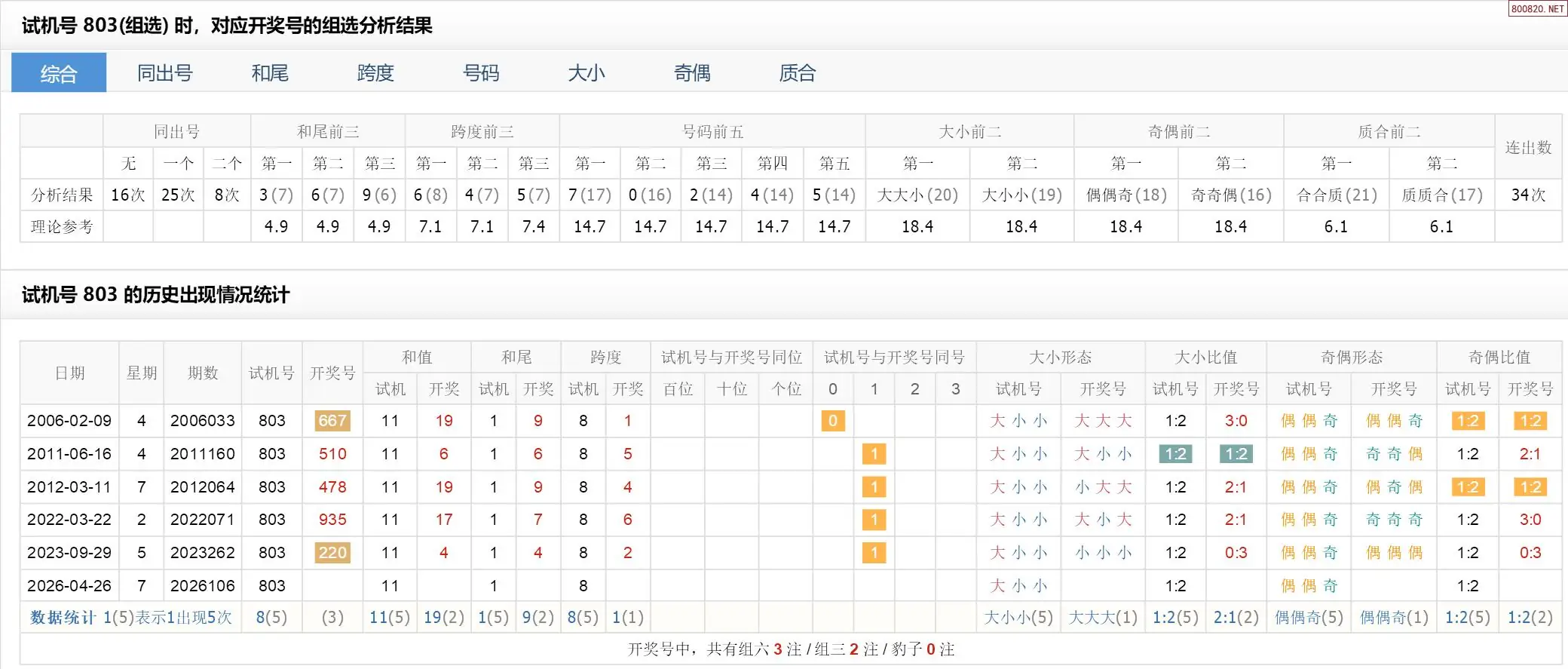Click the date 2026-04-26

69,586
